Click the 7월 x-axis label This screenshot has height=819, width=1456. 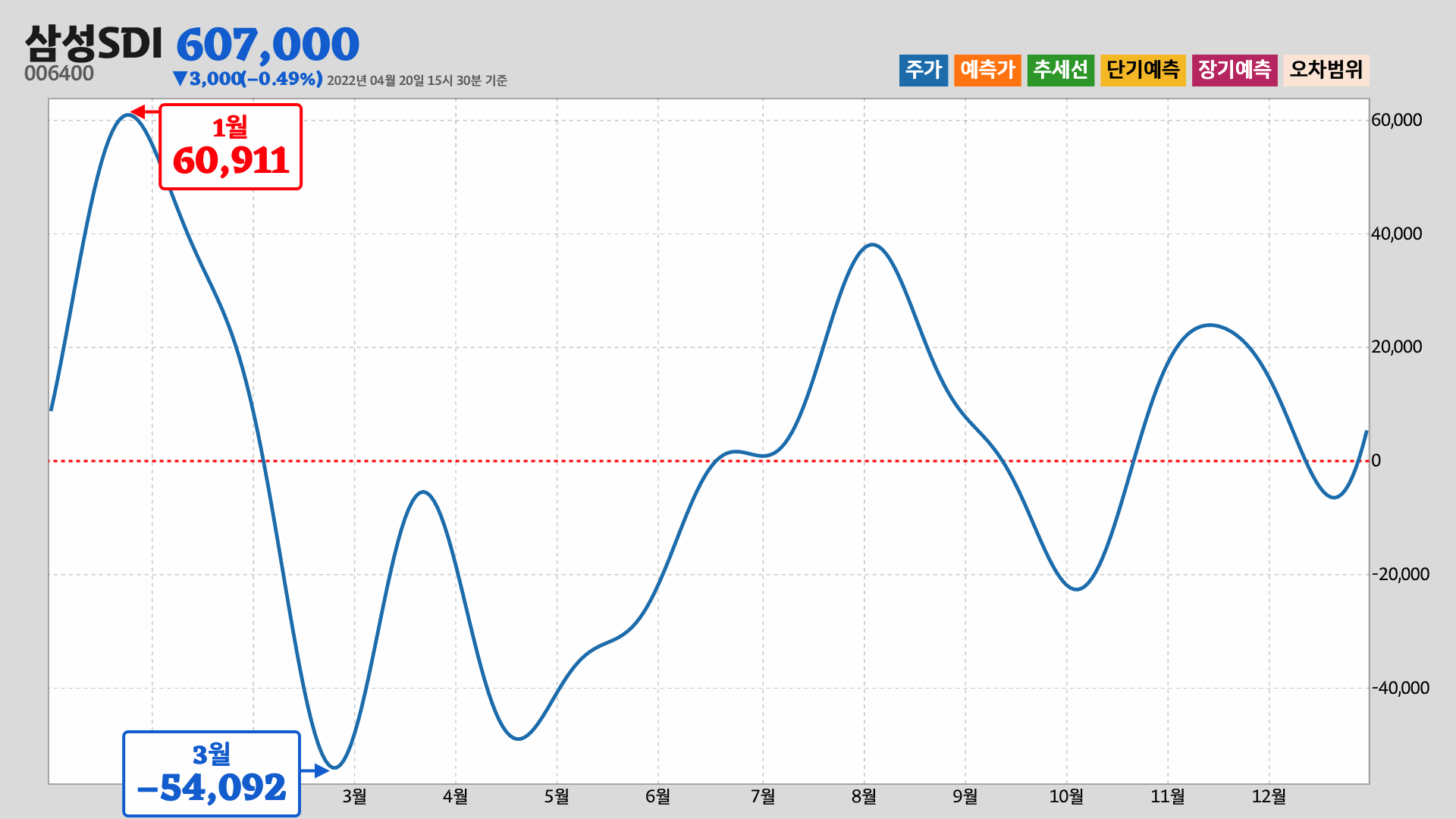pyautogui.click(x=763, y=796)
